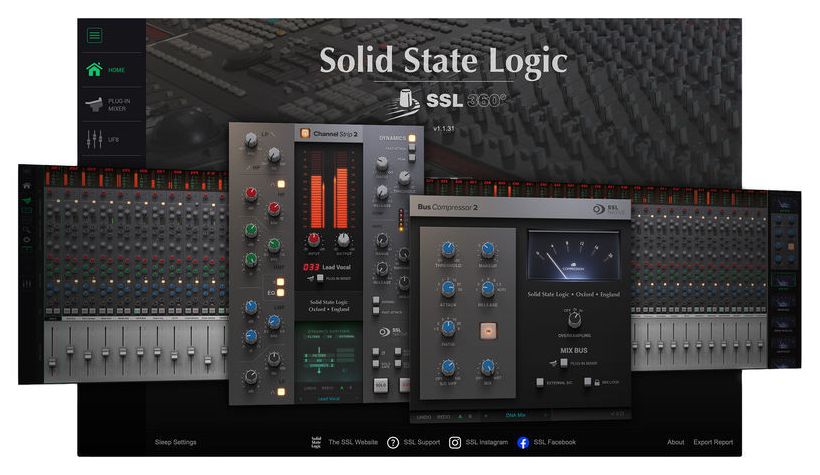Click the Output knob on Channel Strip
The image size is (820, 475).
click(x=343, y=240)
